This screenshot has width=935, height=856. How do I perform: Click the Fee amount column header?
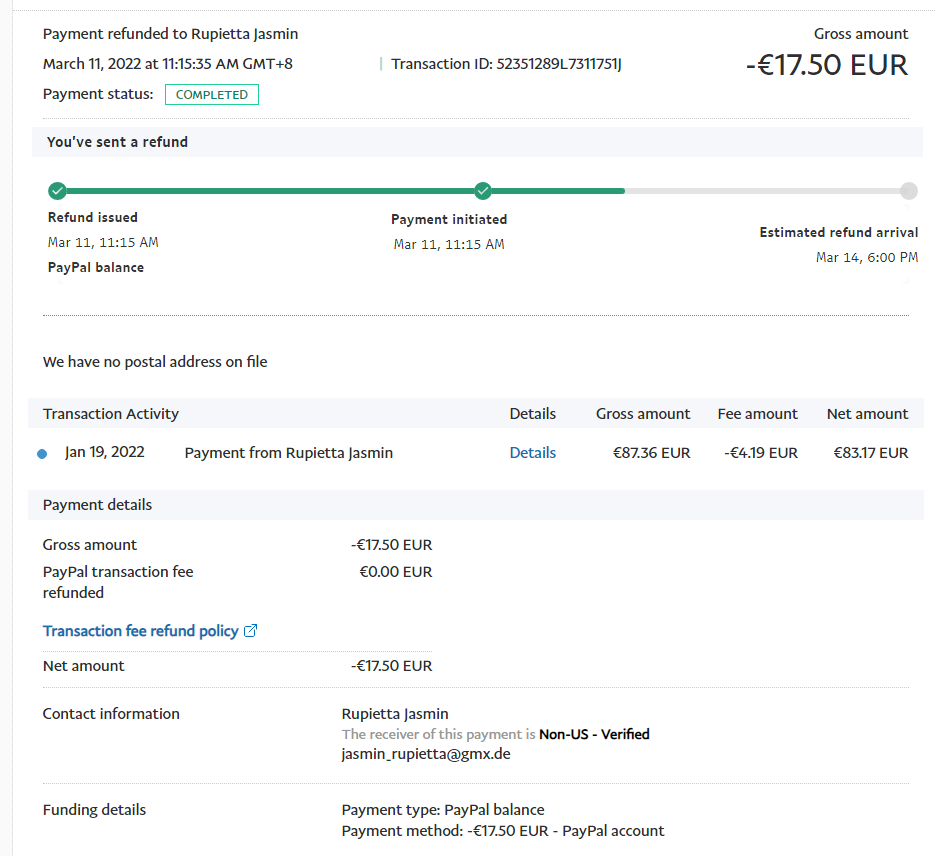[x=757, y=414]
